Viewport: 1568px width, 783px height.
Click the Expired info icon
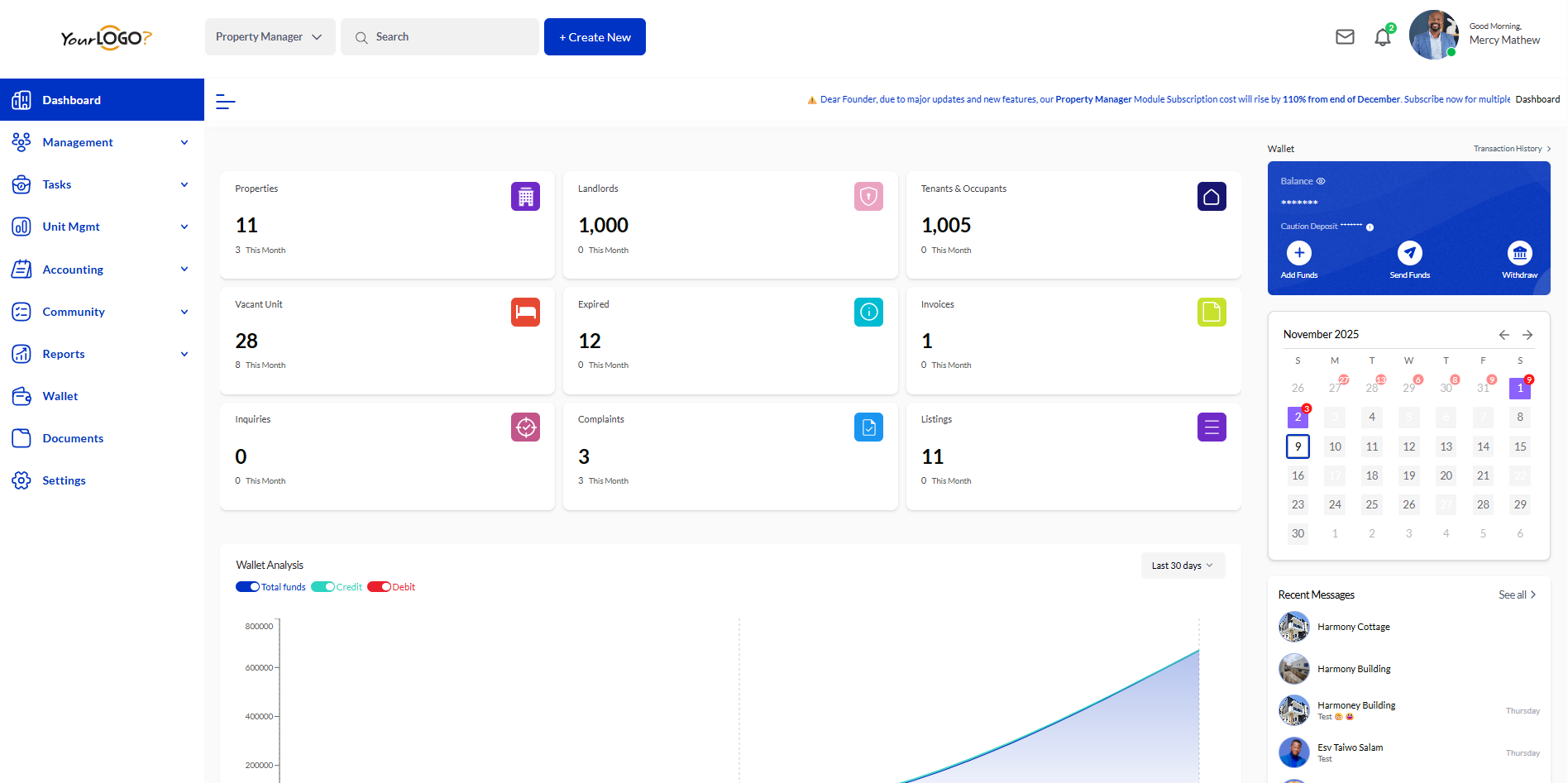click(868, 312)
